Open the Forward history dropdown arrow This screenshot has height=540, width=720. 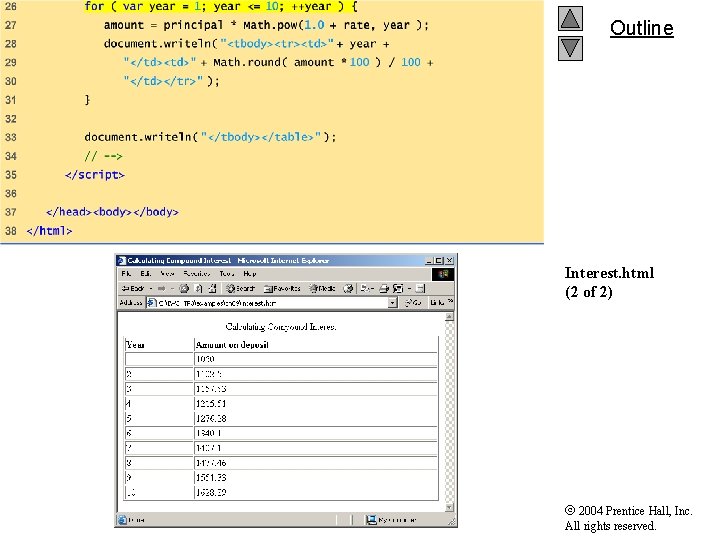(x=172, y=288)
